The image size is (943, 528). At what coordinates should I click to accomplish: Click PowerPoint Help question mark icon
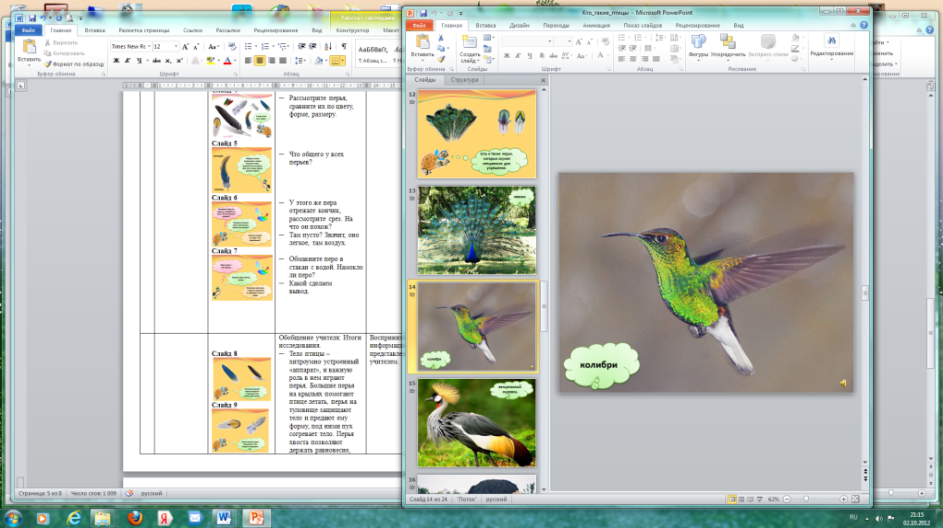click(864, 25)
